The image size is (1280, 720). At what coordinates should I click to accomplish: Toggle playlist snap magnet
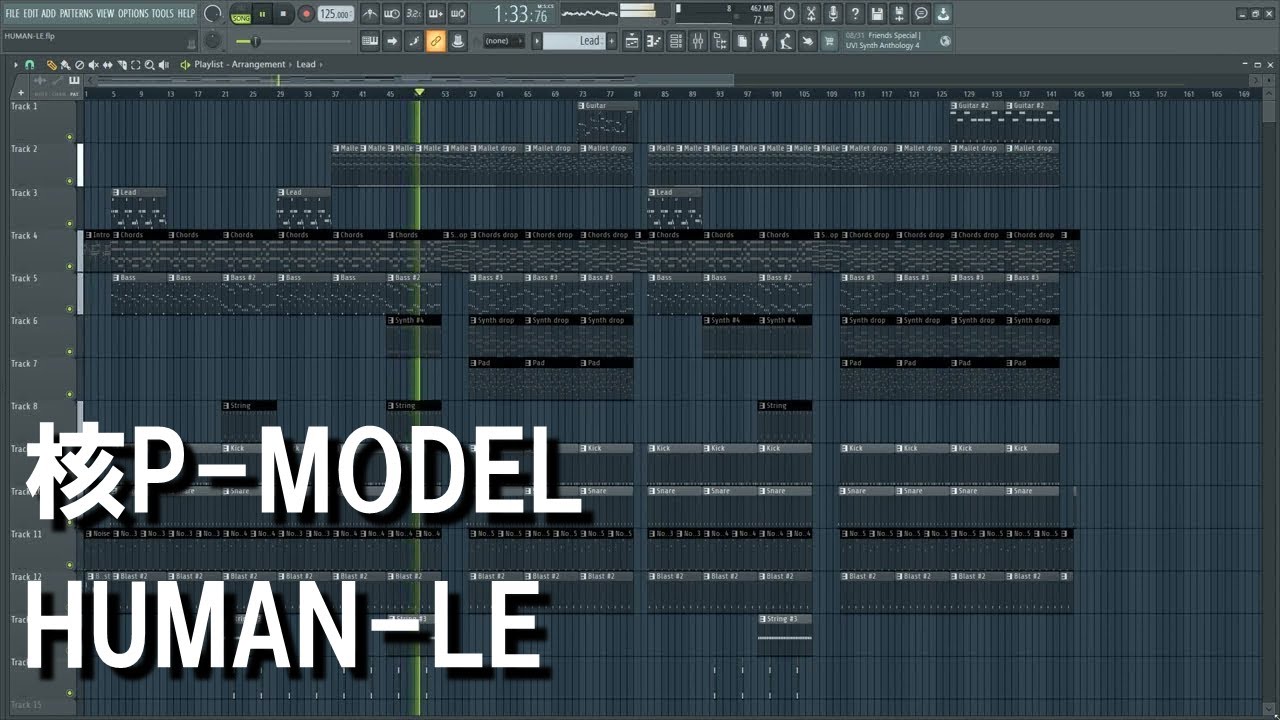point(30,64)
